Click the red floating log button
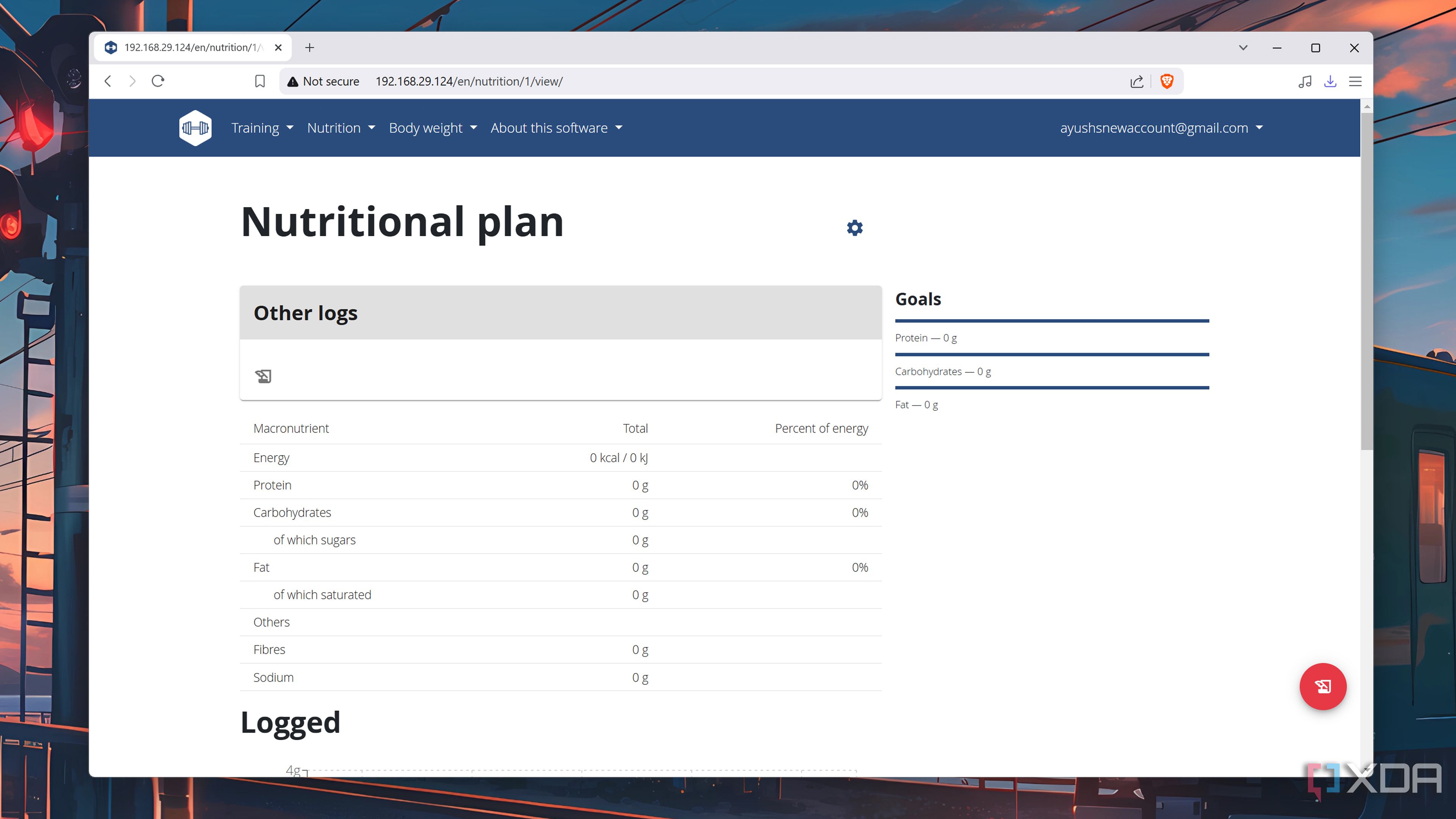Viewport: 1456px width, 819px height. (x=1323, y=686)
